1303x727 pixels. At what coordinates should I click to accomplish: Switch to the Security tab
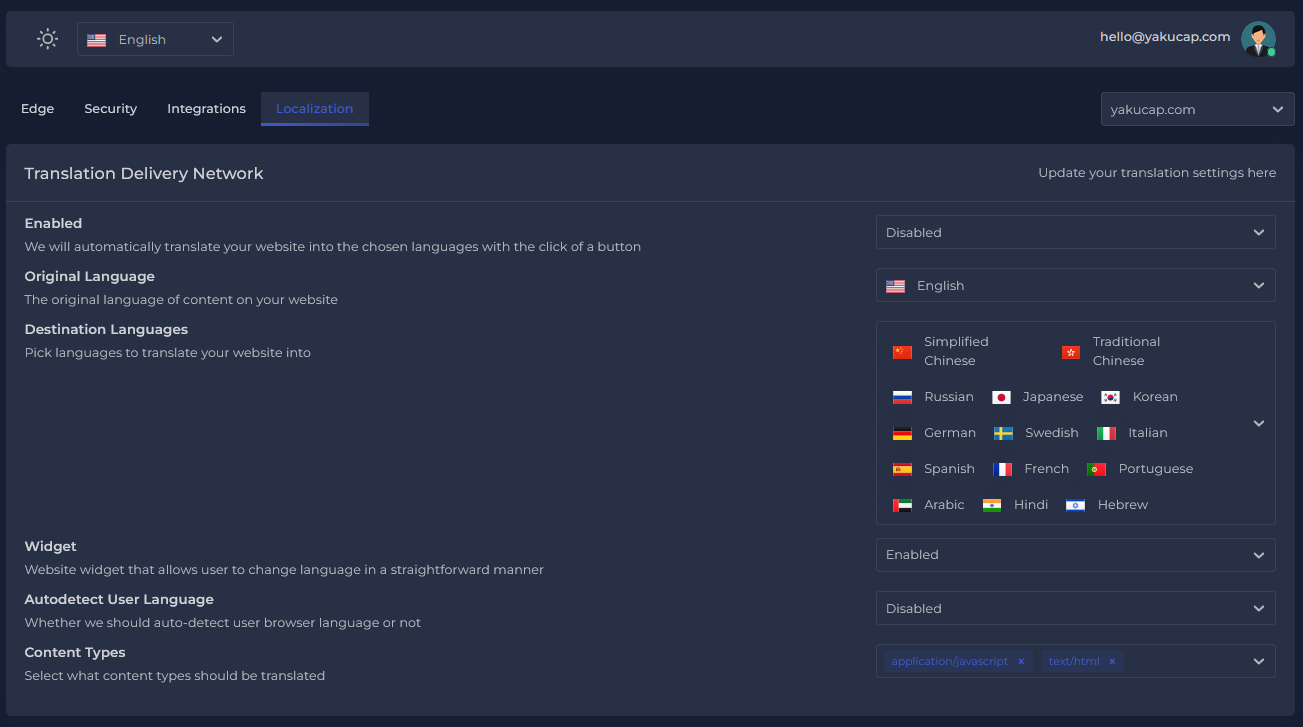pyautogui.click(x=110, y=108)
